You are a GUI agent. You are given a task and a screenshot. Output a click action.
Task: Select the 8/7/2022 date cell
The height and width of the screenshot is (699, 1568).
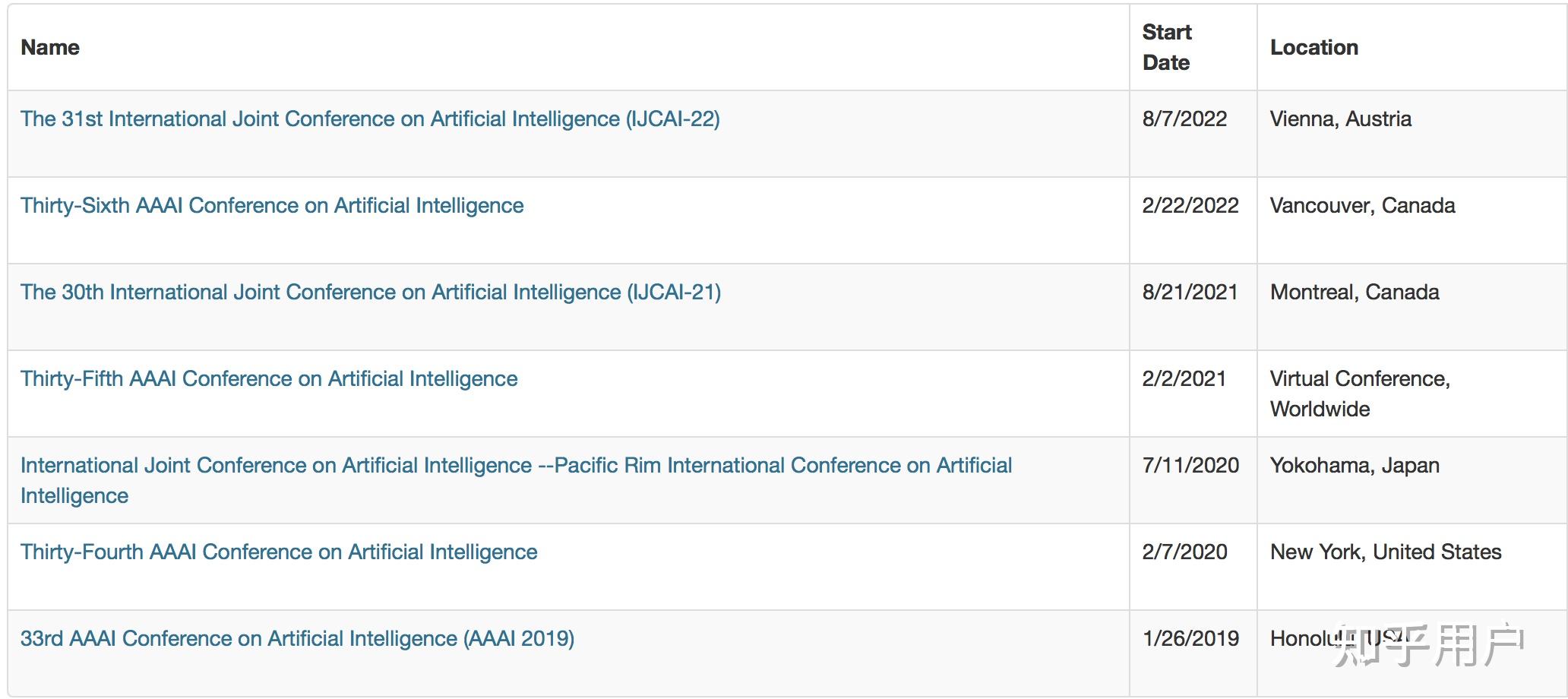(x=1184, y=119)
